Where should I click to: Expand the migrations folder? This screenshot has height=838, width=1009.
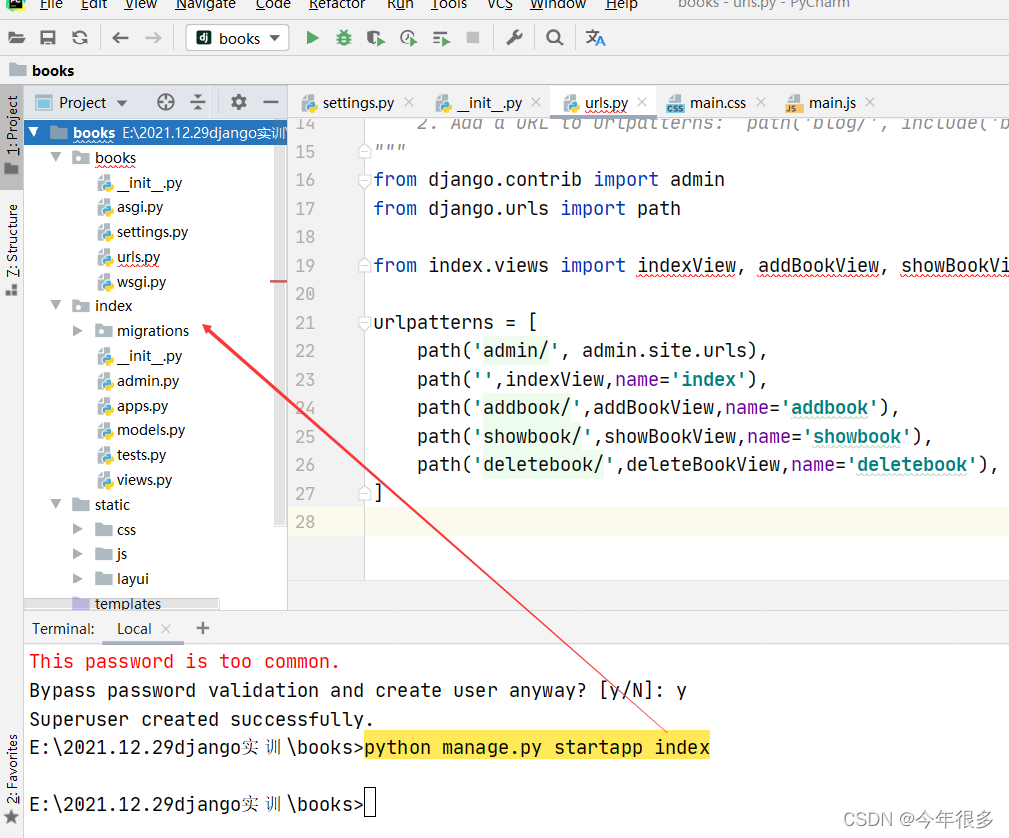77,331
